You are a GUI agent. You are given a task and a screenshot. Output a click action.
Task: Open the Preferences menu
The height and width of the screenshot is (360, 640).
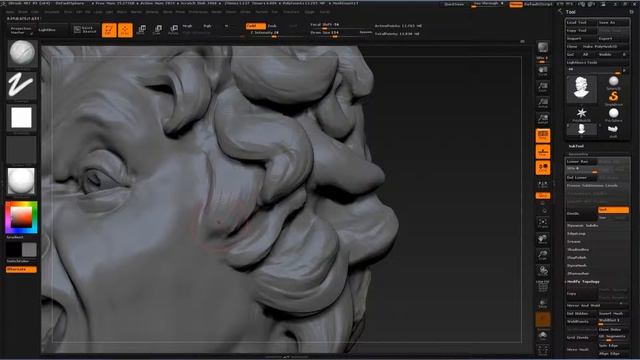coord(198,12)
